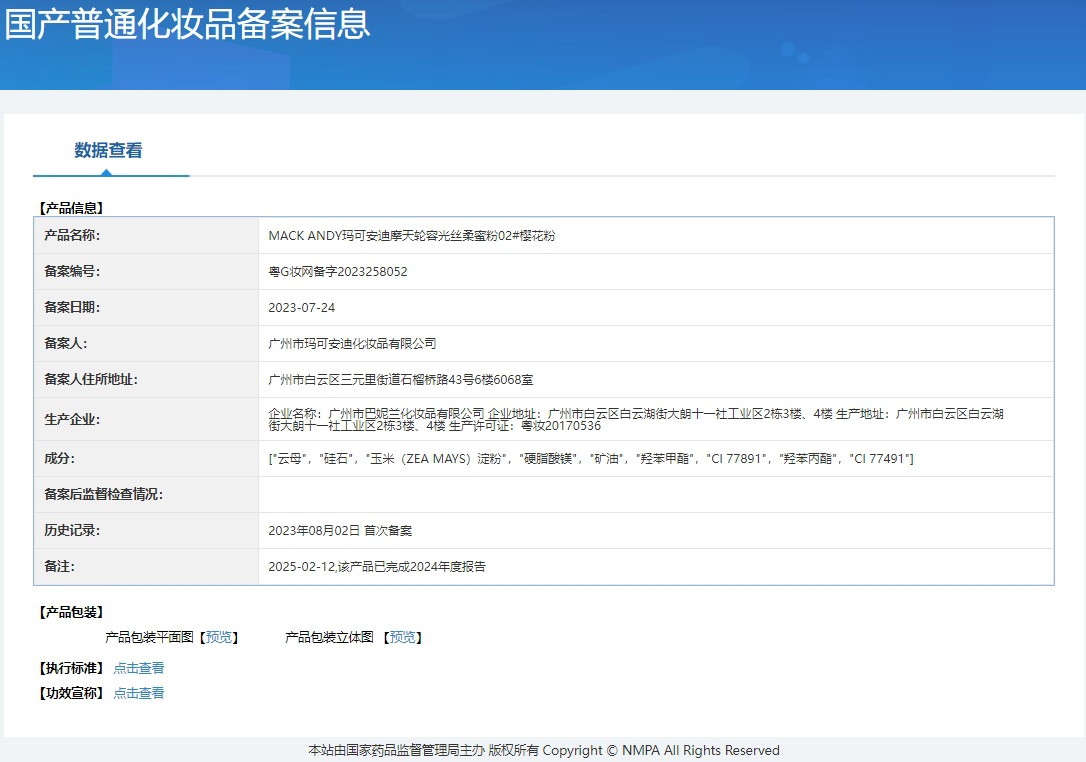Click the 成分 row label
Image resolution: width=1086 pixels, height=762 pixels.
[x=60, y=459]
